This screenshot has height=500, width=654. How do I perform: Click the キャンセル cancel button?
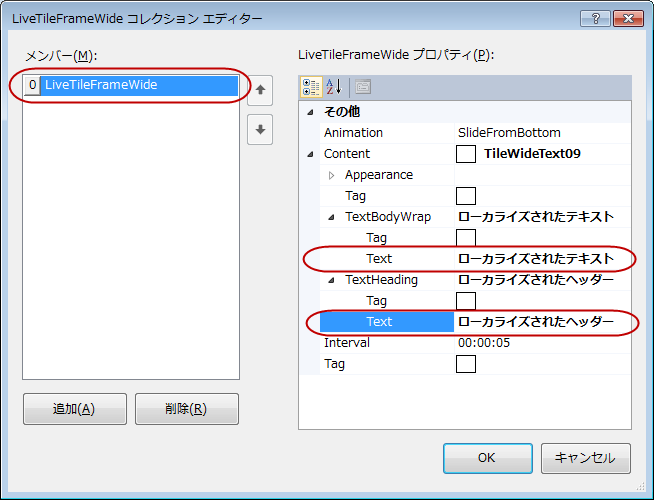586,458
